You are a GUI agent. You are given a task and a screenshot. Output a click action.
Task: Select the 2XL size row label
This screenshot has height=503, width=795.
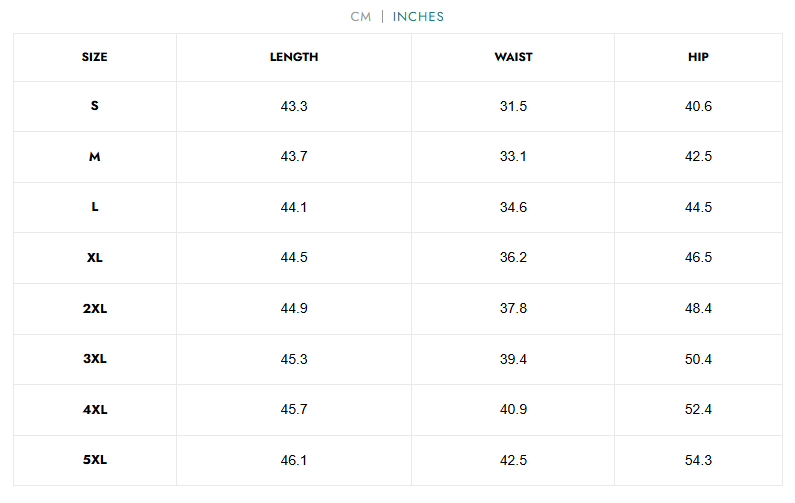[95, 308]
